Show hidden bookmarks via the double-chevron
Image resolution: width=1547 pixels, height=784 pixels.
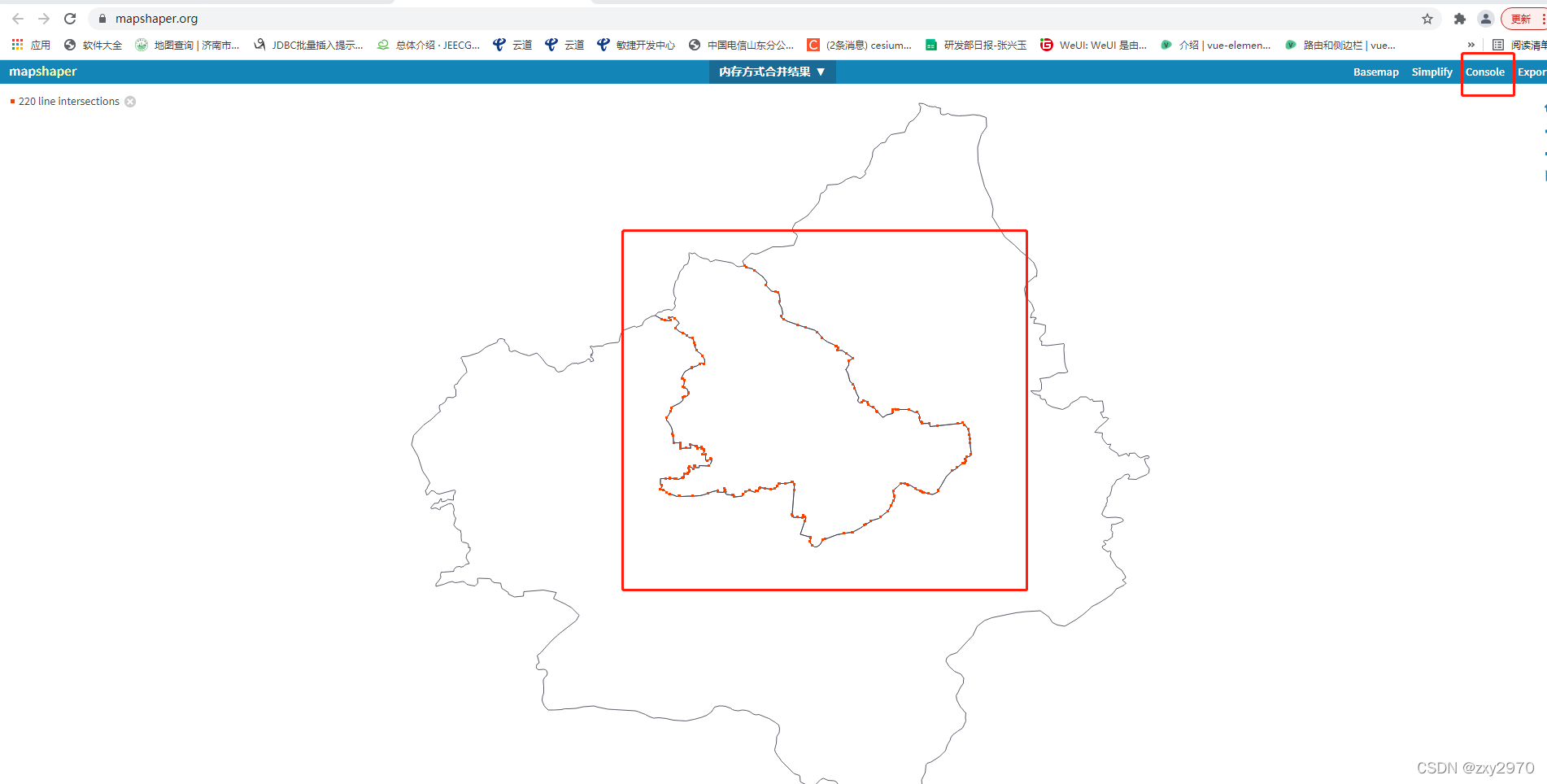click(1471, 45)
